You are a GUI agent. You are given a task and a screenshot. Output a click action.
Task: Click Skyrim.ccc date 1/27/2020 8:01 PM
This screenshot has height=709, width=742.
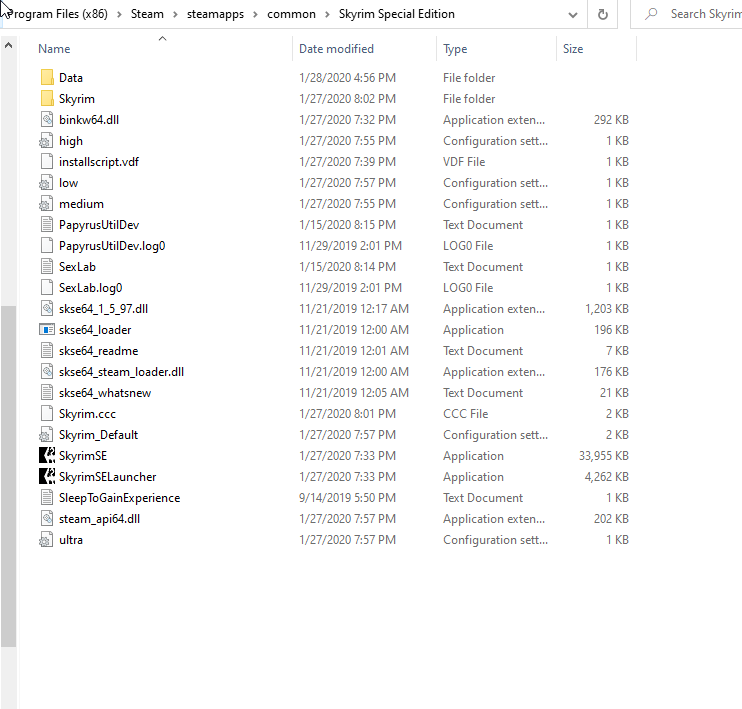(x=347, y=414)
